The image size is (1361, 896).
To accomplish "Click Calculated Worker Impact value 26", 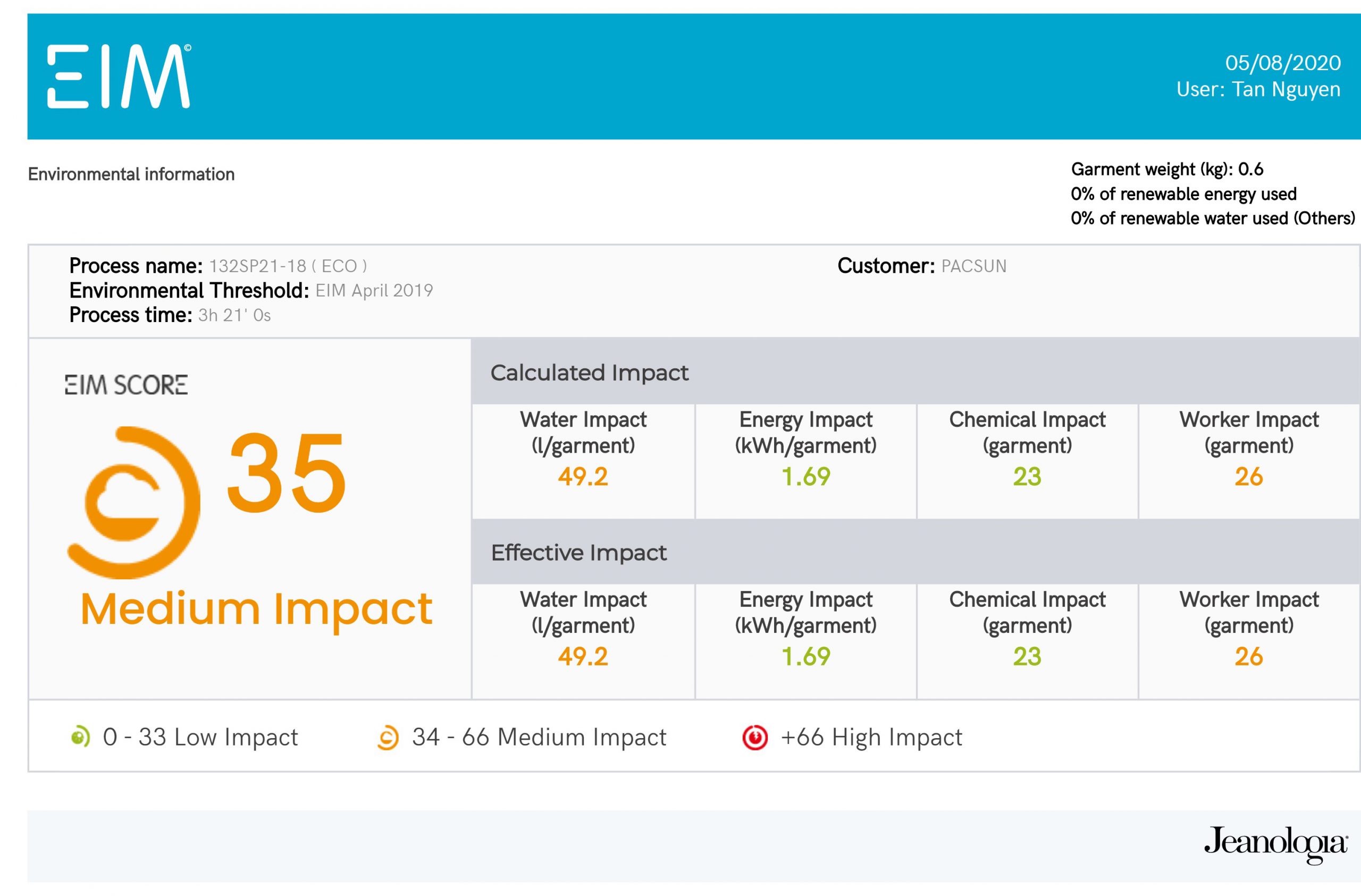I will pos(1249,477).
